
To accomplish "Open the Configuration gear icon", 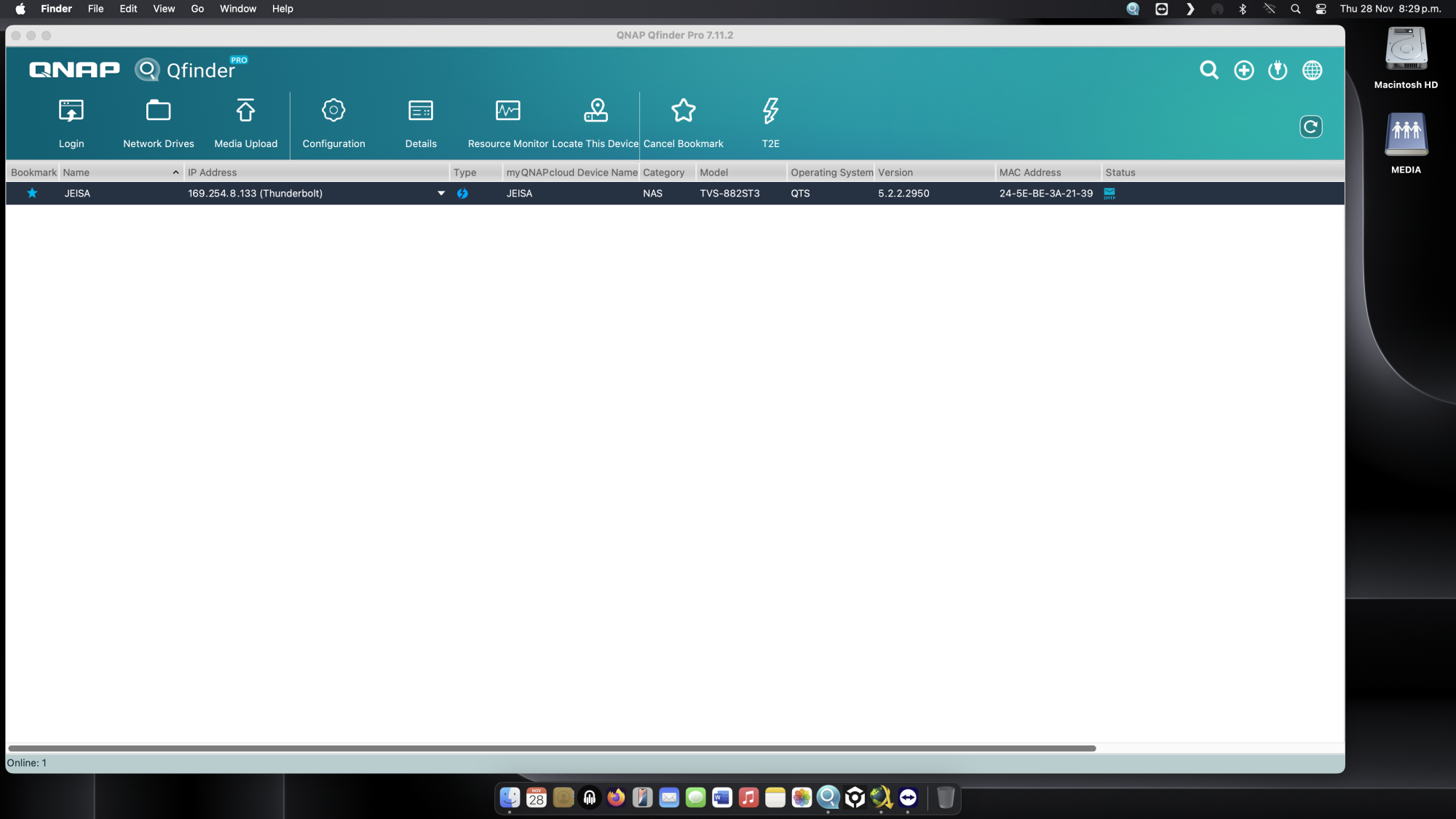I will pyautogui.click(x=333, y=111).
